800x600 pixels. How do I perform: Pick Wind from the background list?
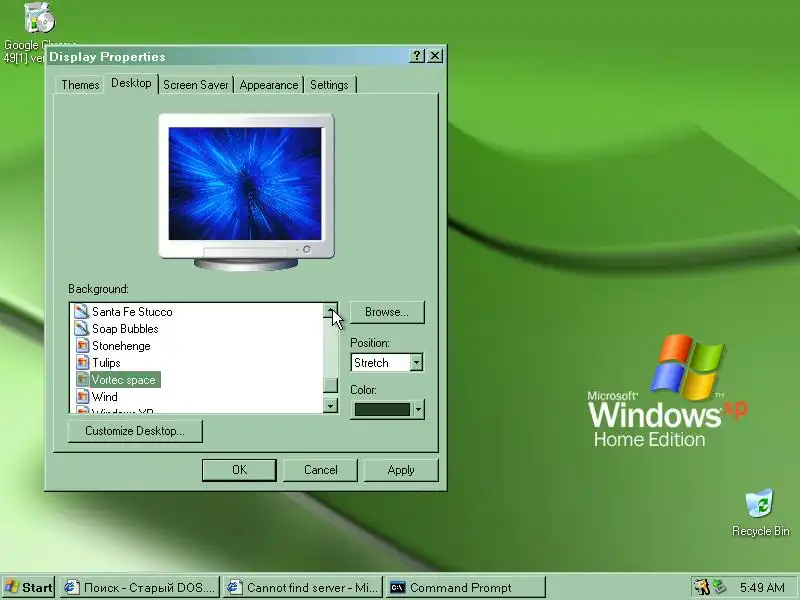105,397
